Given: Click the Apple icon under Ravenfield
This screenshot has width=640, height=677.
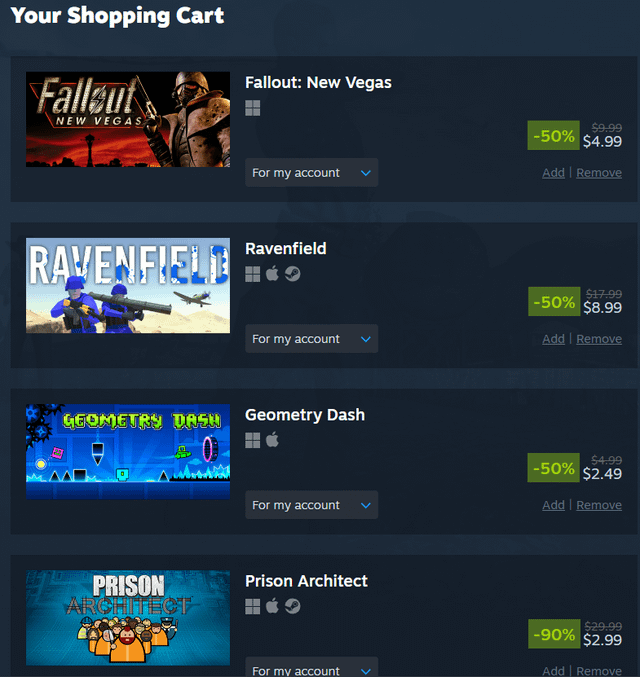Looking at the screenshot, I should pos(272,274).
